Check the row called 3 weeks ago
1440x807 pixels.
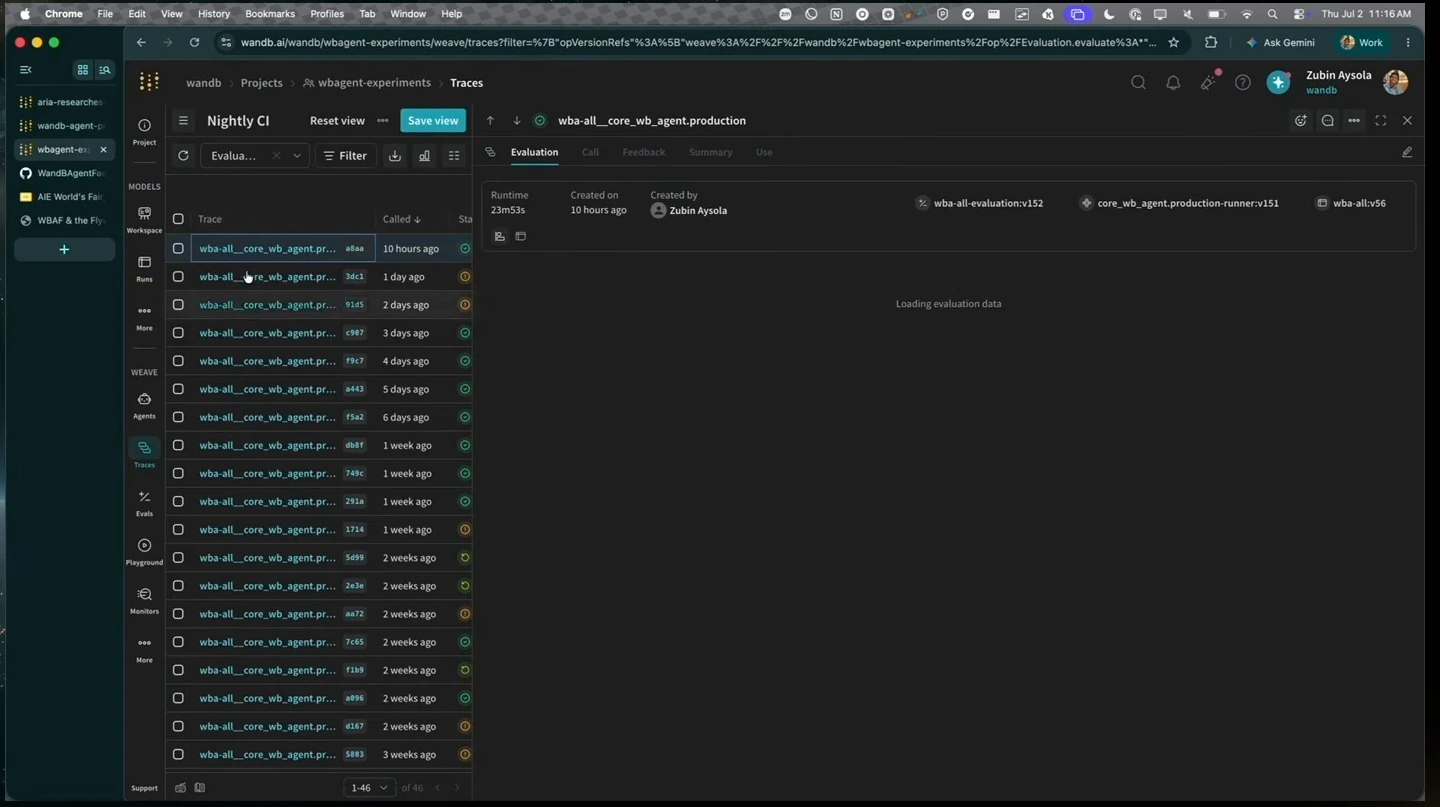click(178, 754)
